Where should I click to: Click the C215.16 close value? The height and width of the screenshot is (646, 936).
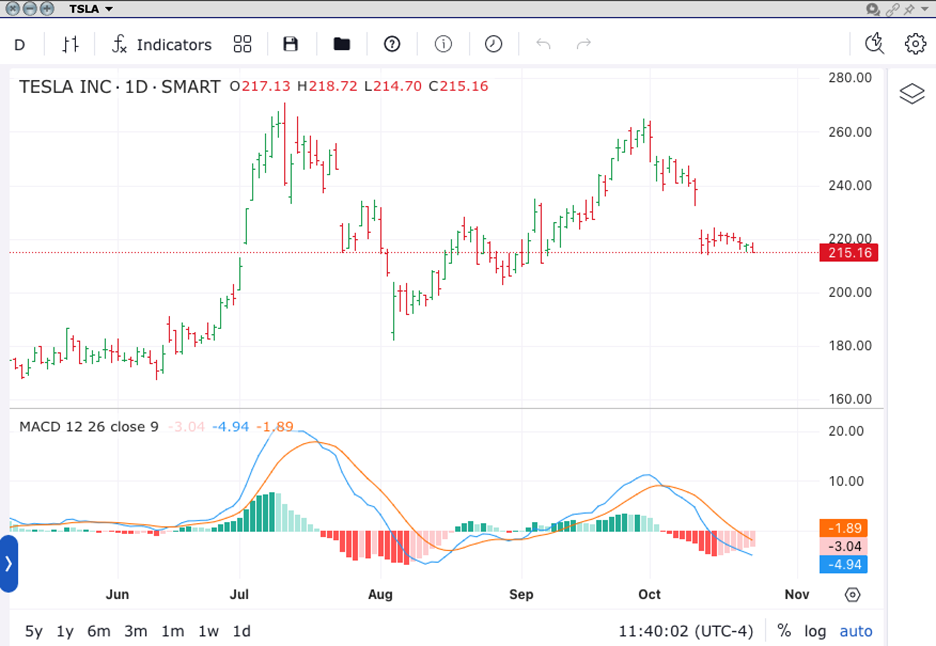458,87
